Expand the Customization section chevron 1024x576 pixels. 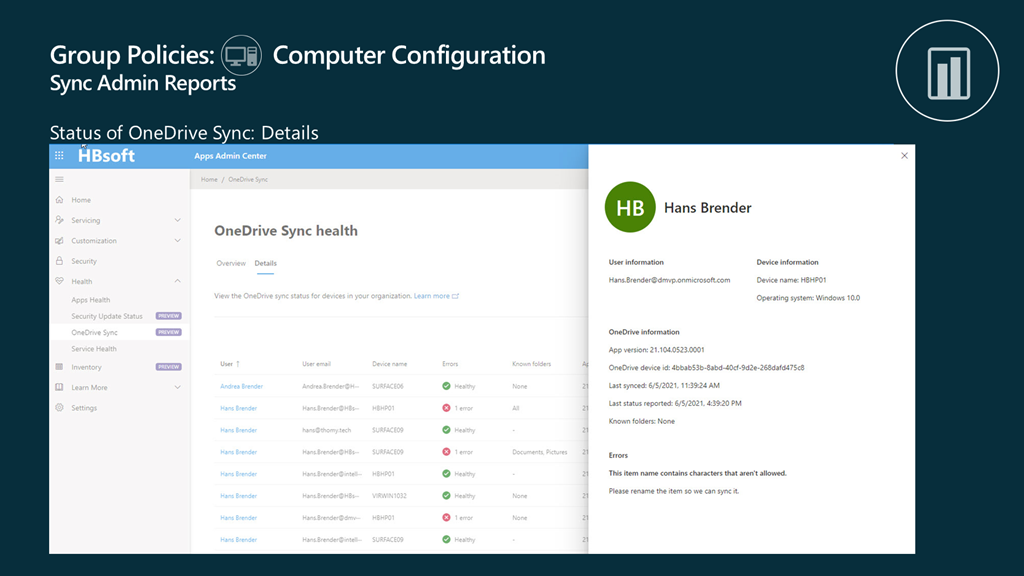(177, 241)
